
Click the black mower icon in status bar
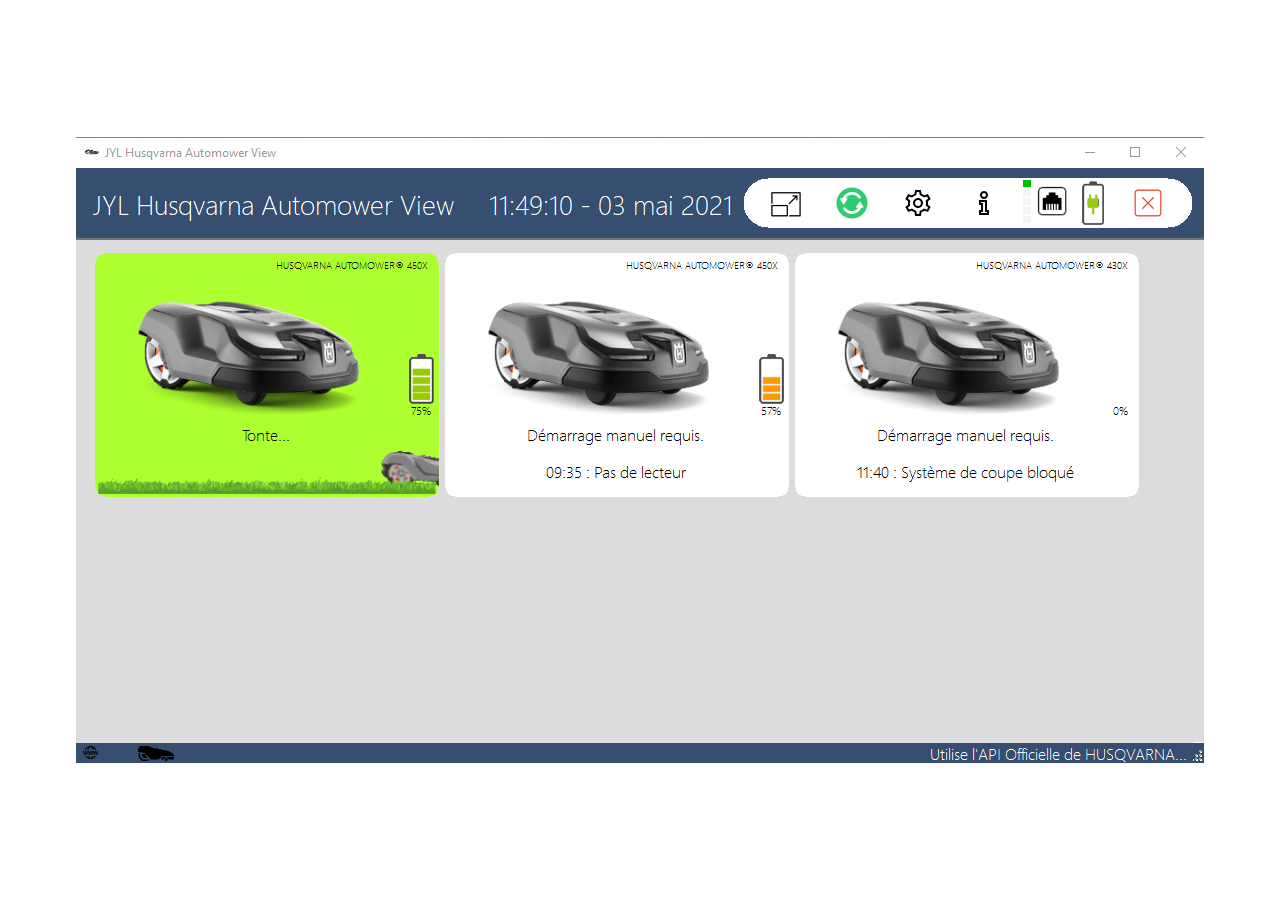155,753
